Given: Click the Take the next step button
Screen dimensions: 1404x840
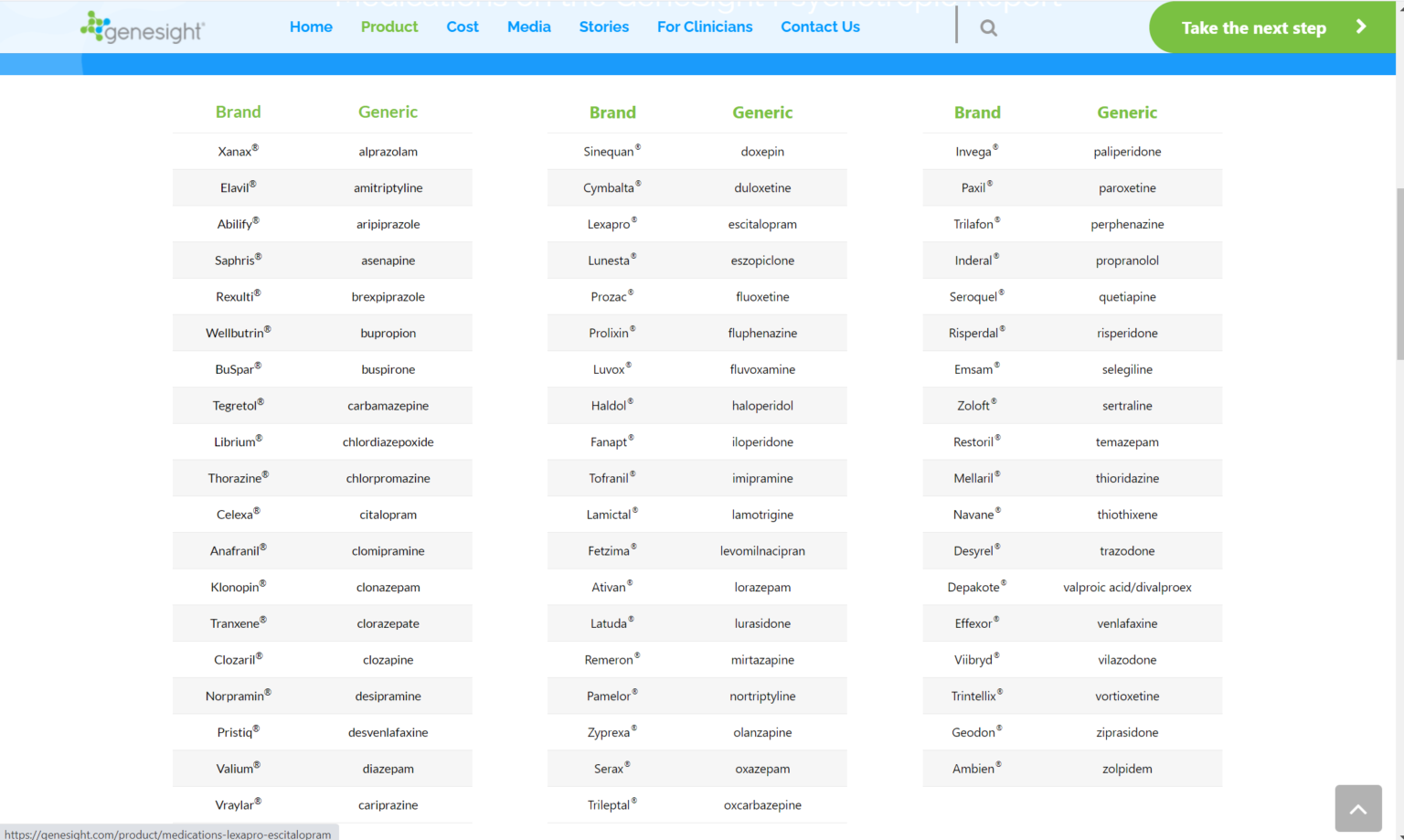Looking at the screenshot, I should click(x=1271, y=27).
